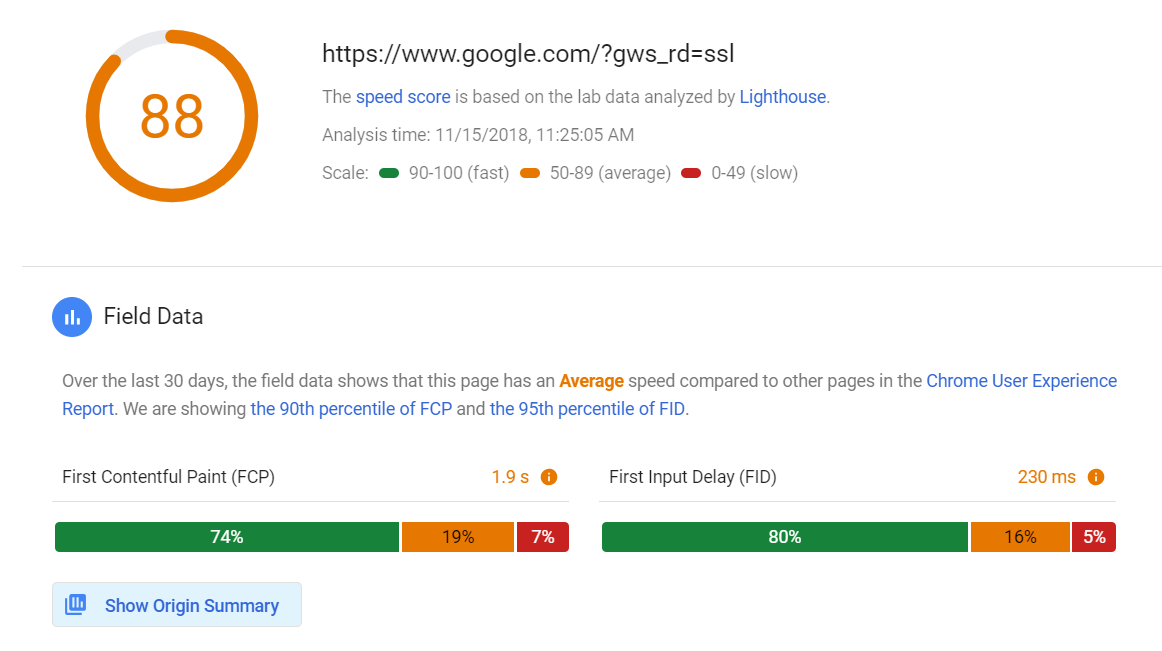Screen dimensions: 1162x651
Task: Click the FCP info icon
Action: click(548, 477)
